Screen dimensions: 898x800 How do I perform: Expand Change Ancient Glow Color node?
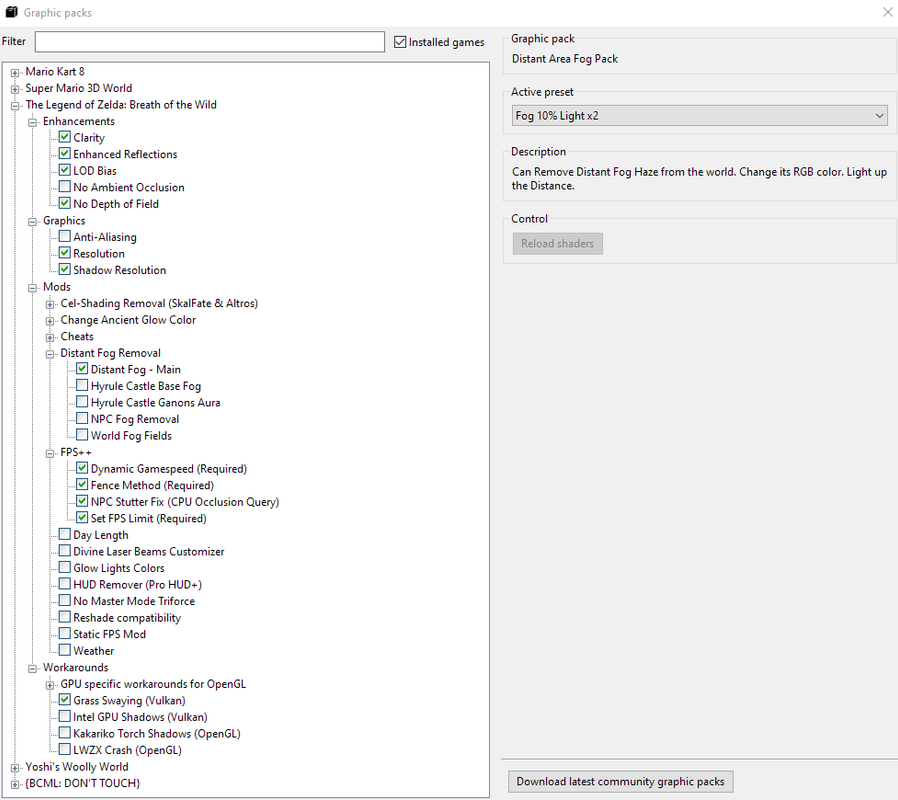(x=50, y=321)
